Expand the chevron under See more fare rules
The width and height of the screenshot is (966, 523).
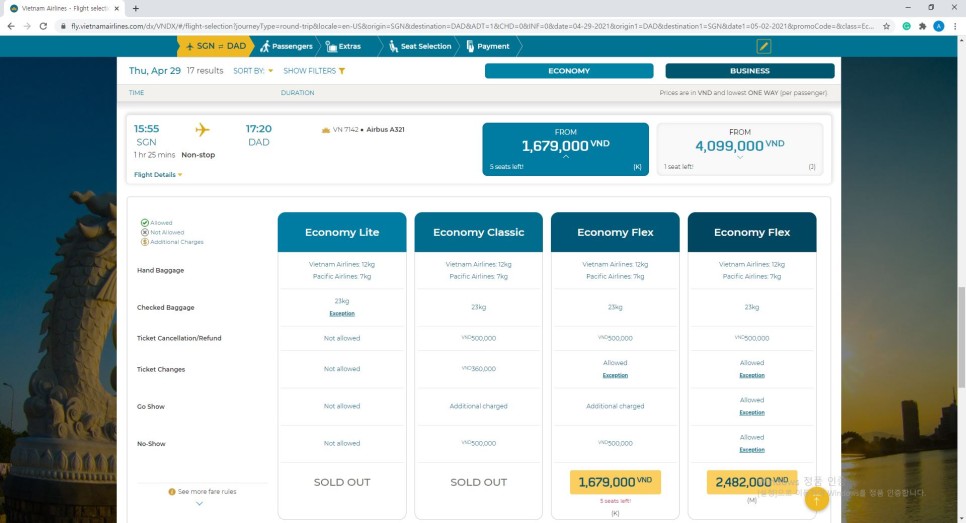199,503
